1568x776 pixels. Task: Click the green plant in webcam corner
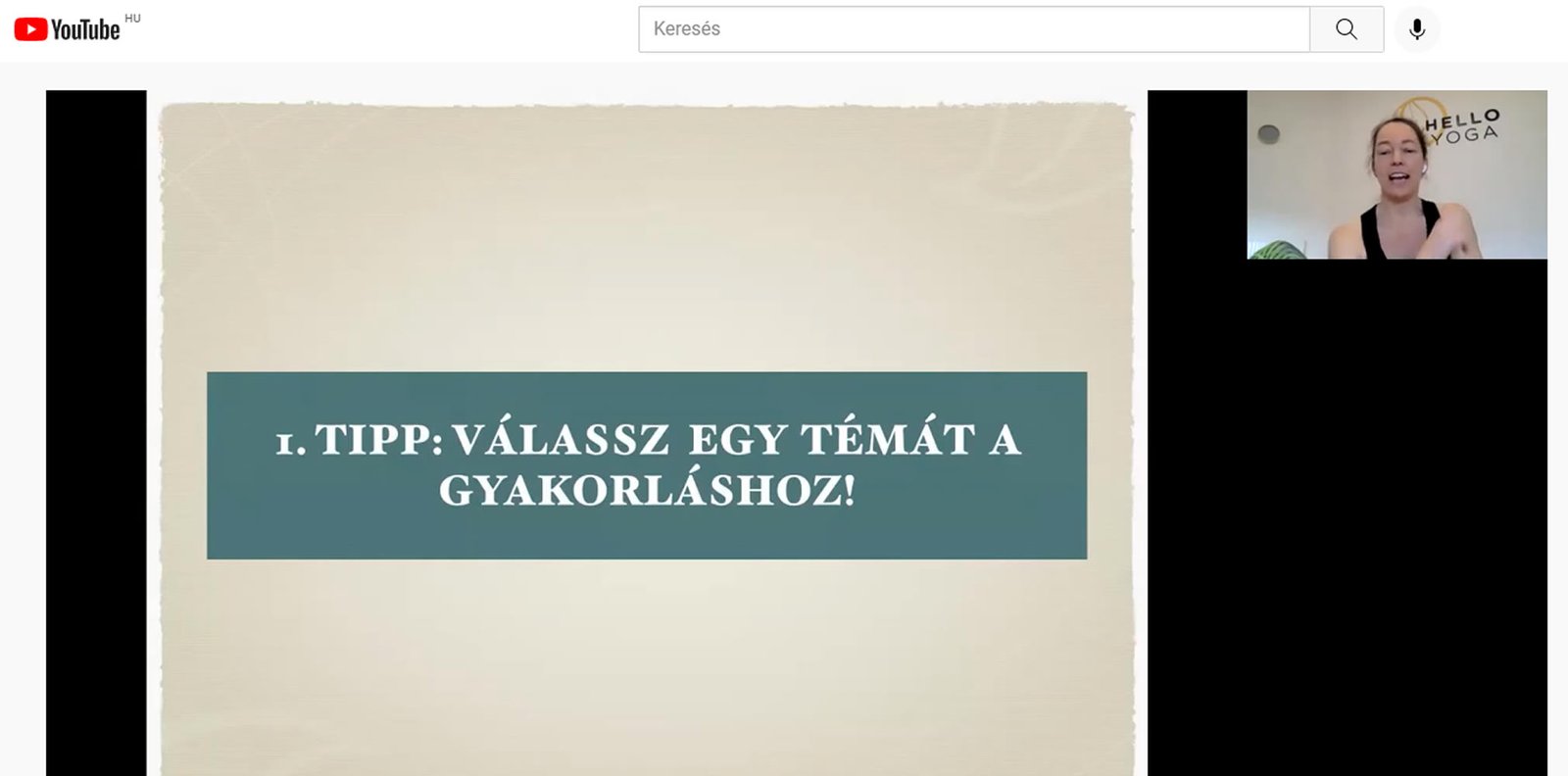(1276, 250)
